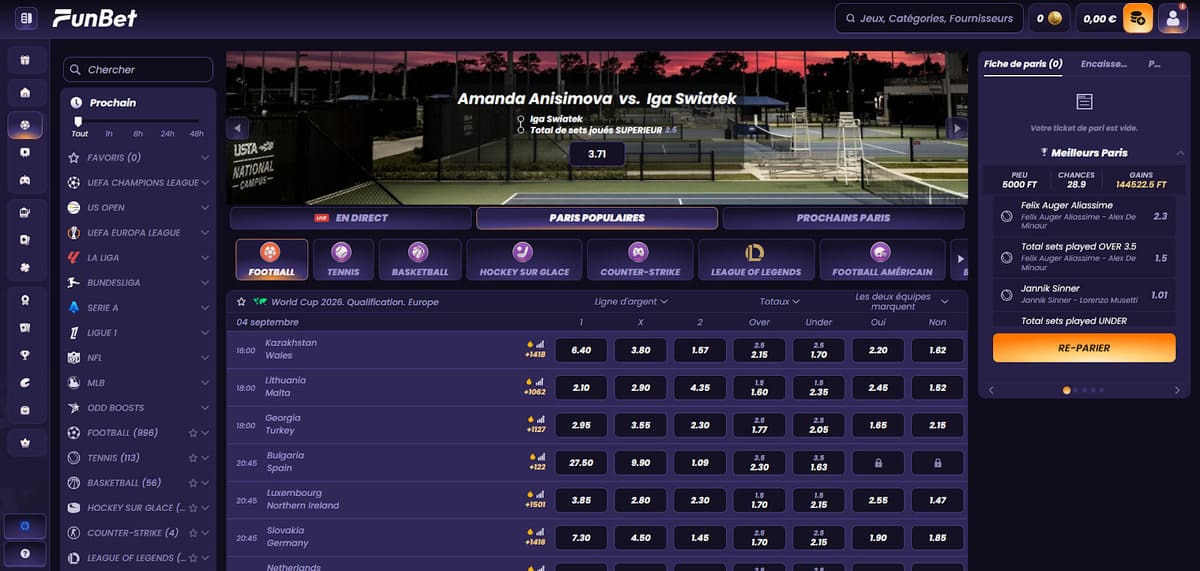Set the Prochain time filter to 48h
Viewport: 1200px width, 571px height.
point(196,133)
